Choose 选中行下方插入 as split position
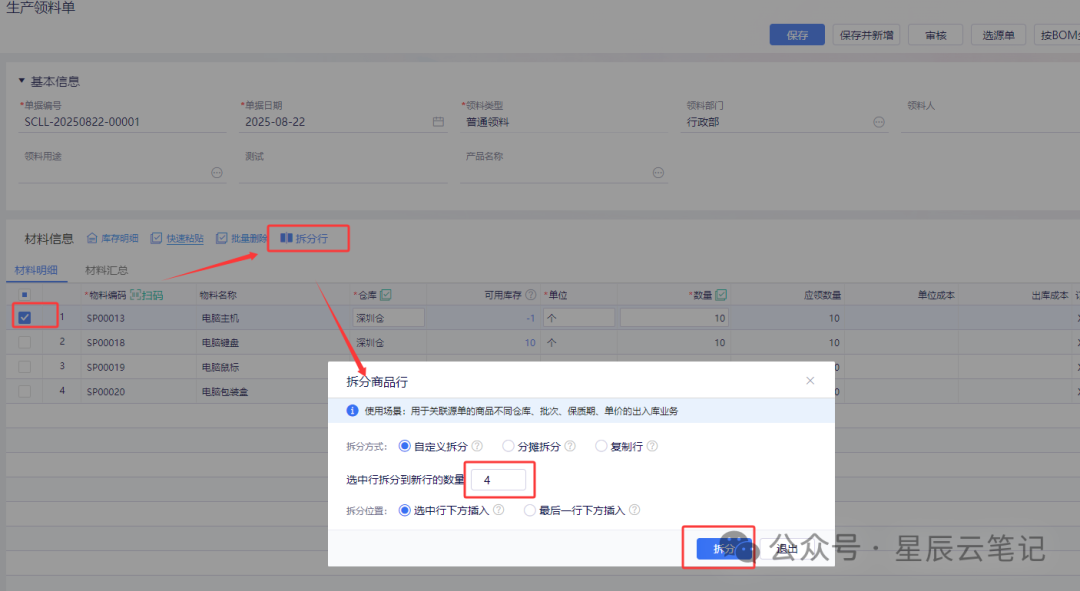Viewport: 1080px width, 591px height. [x=405, y=510]
